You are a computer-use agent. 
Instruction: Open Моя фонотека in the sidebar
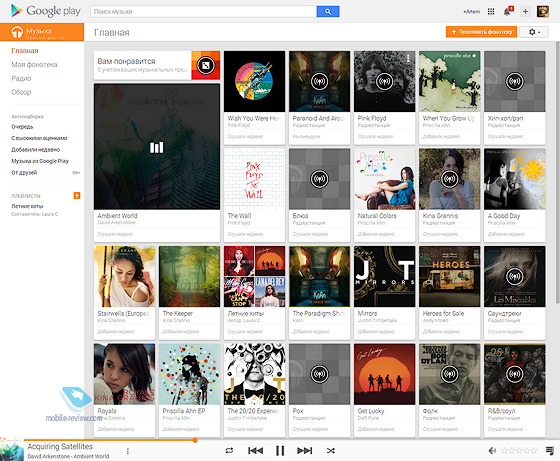[x=34, y=65]
